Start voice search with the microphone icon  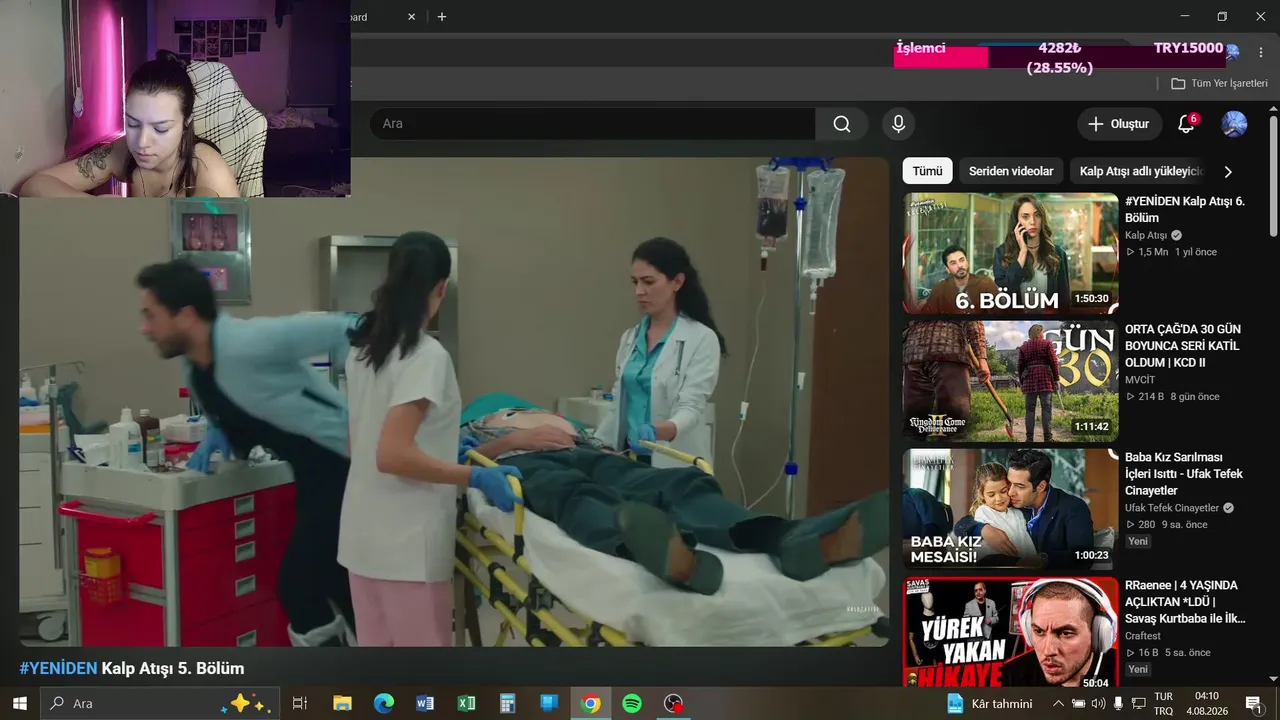pyautogui.click(x=898, y=124)
